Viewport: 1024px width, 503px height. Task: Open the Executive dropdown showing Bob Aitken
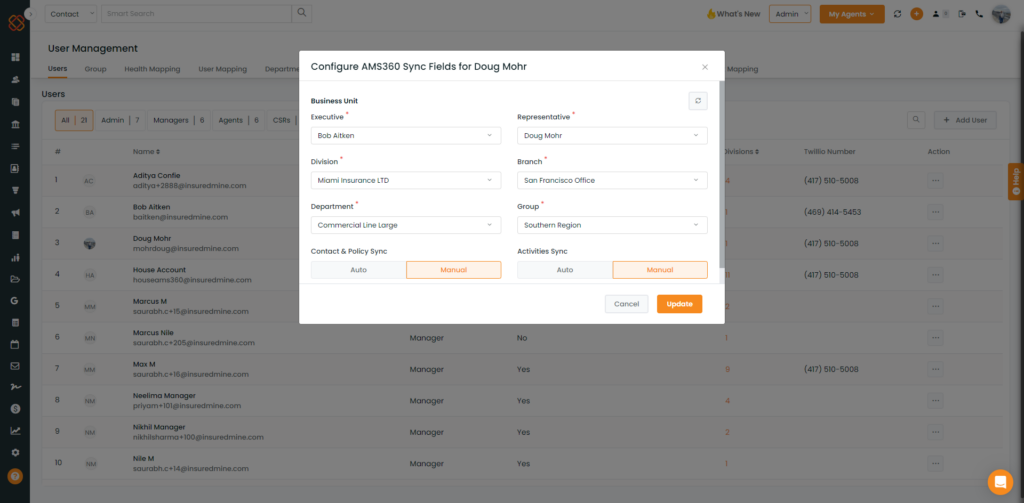[x=406, y=135]
